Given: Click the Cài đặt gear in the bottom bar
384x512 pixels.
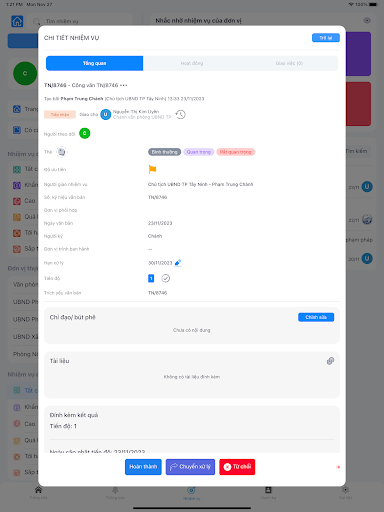Looking at the screenshot, I should (x=345, y=493).
